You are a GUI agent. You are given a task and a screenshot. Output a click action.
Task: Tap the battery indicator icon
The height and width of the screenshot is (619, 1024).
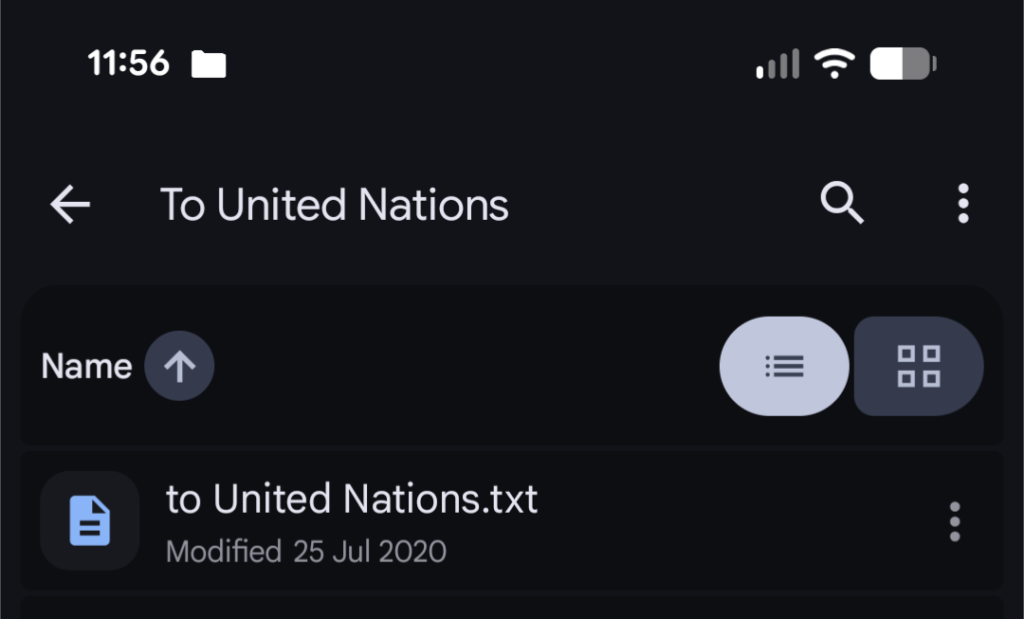click(903, 65)
